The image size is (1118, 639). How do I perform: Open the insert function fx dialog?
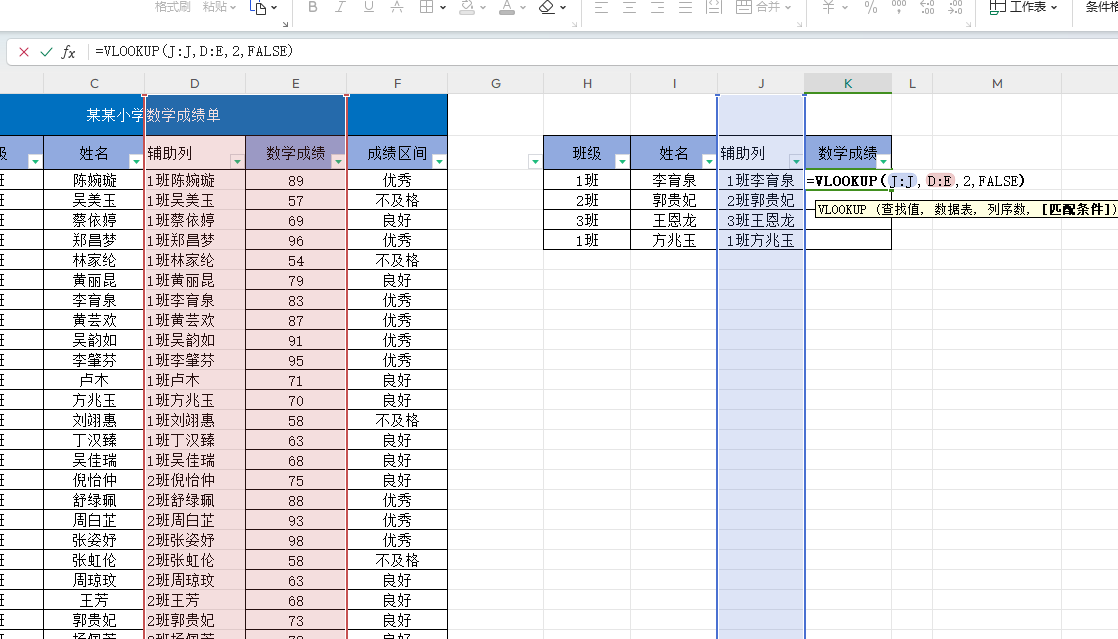(68, 52)
